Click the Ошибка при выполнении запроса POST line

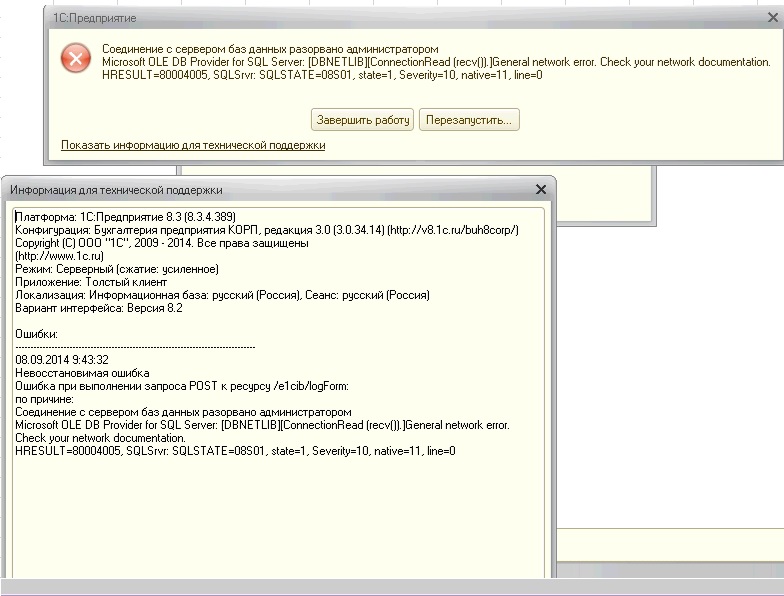182,386
